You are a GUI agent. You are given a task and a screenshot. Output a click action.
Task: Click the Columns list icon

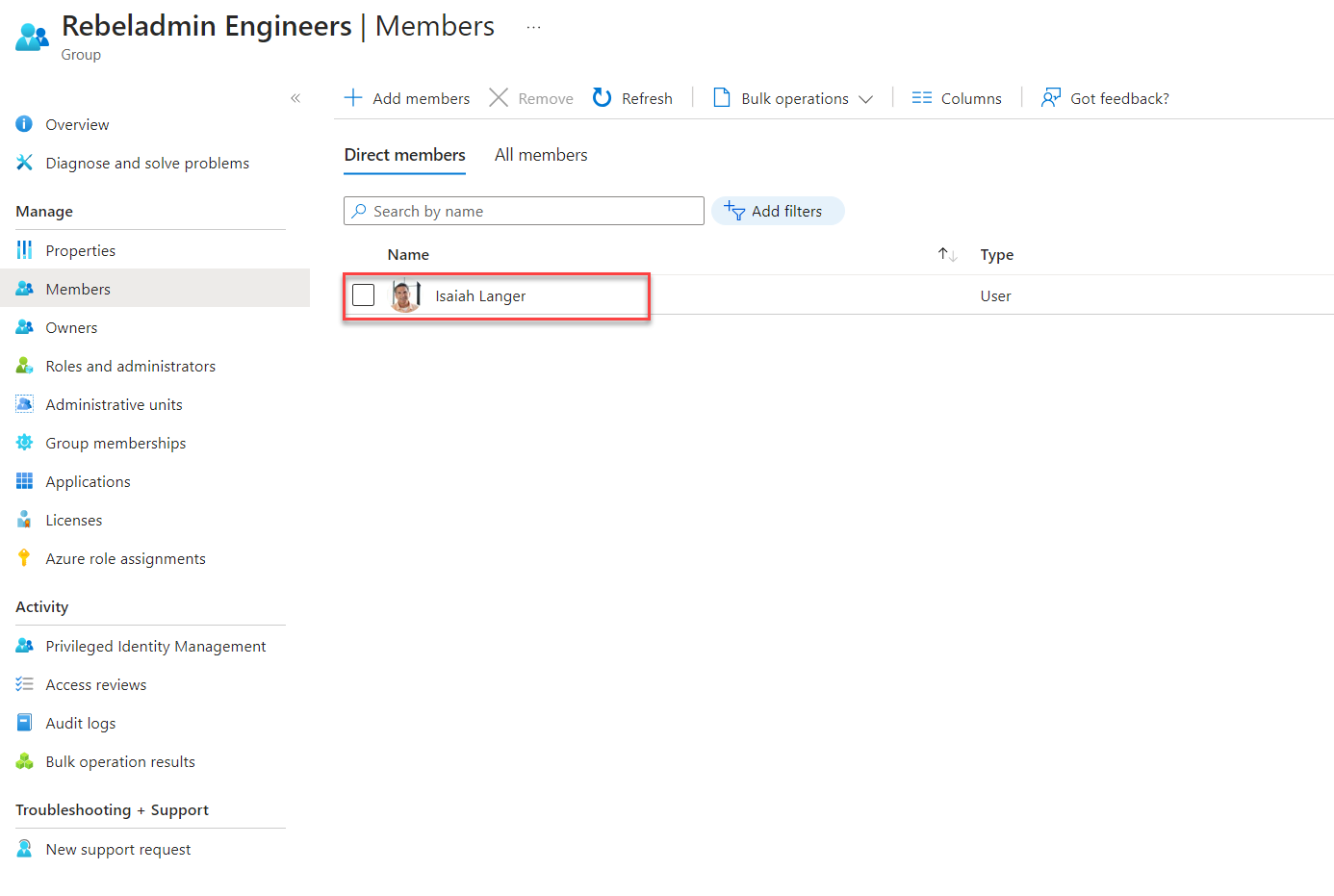tap(921, 98)
